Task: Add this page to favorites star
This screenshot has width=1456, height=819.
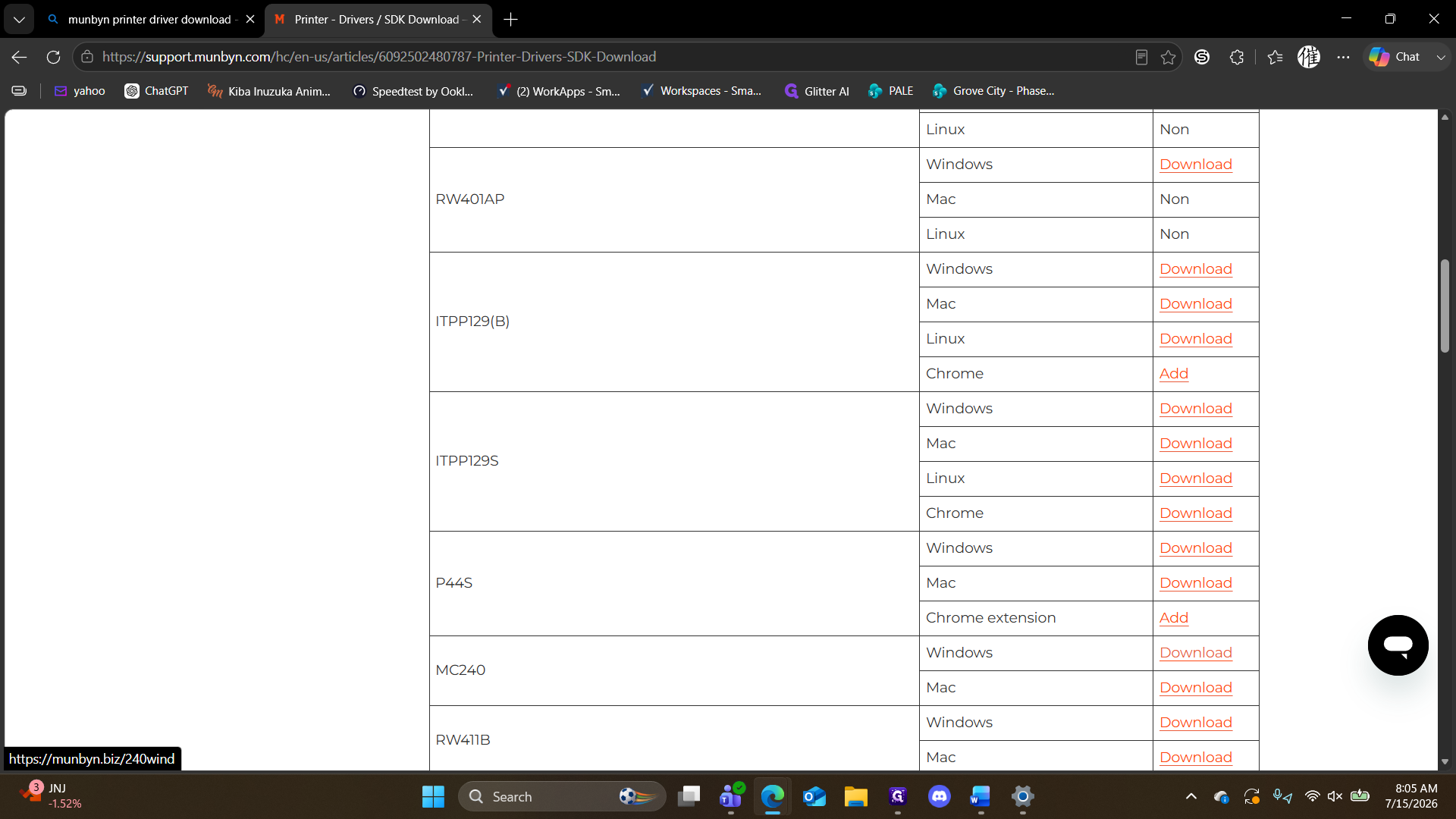Action: pos(1169,57)
